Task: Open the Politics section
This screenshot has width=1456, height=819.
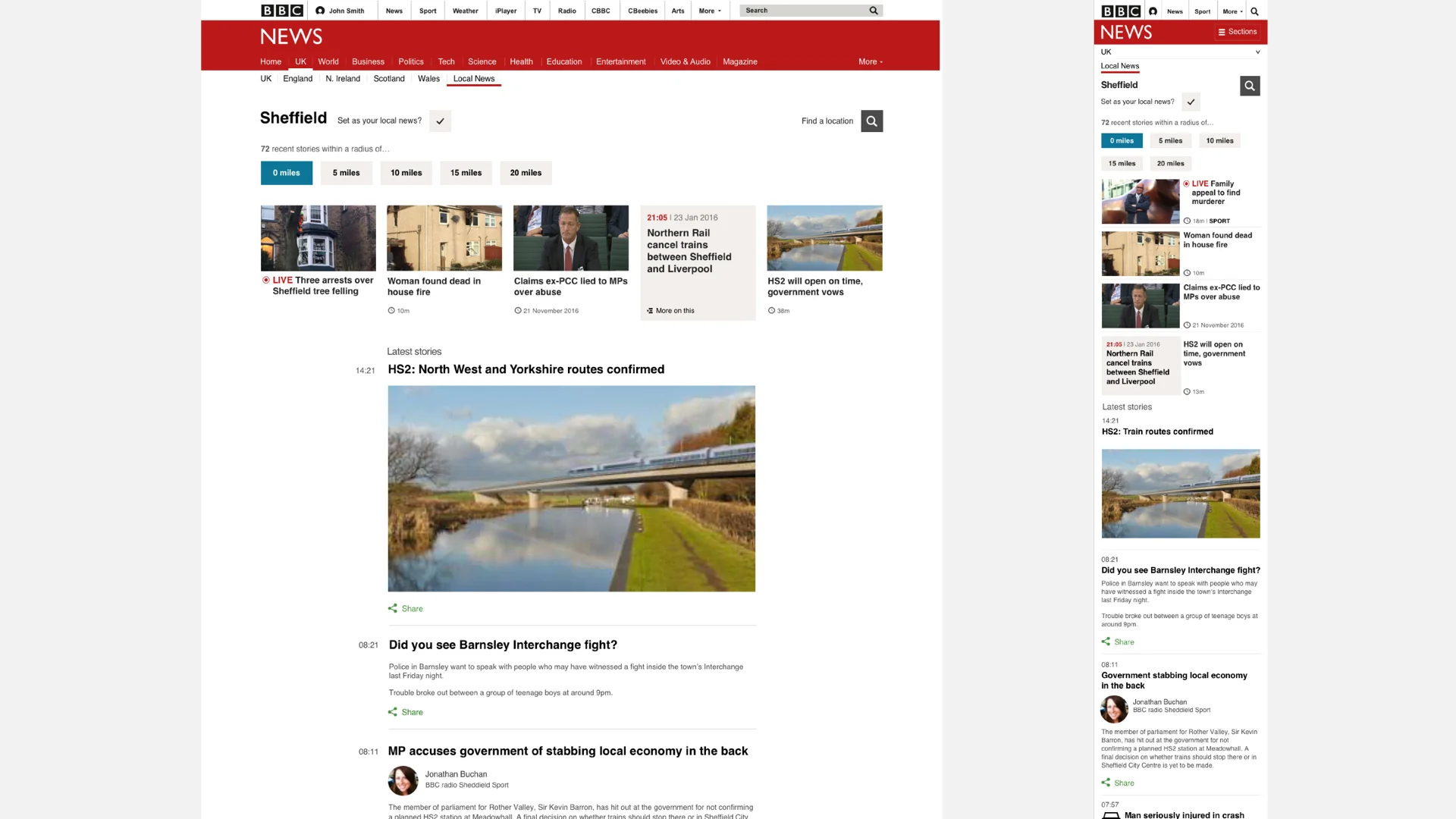Action: click(411, 62)
